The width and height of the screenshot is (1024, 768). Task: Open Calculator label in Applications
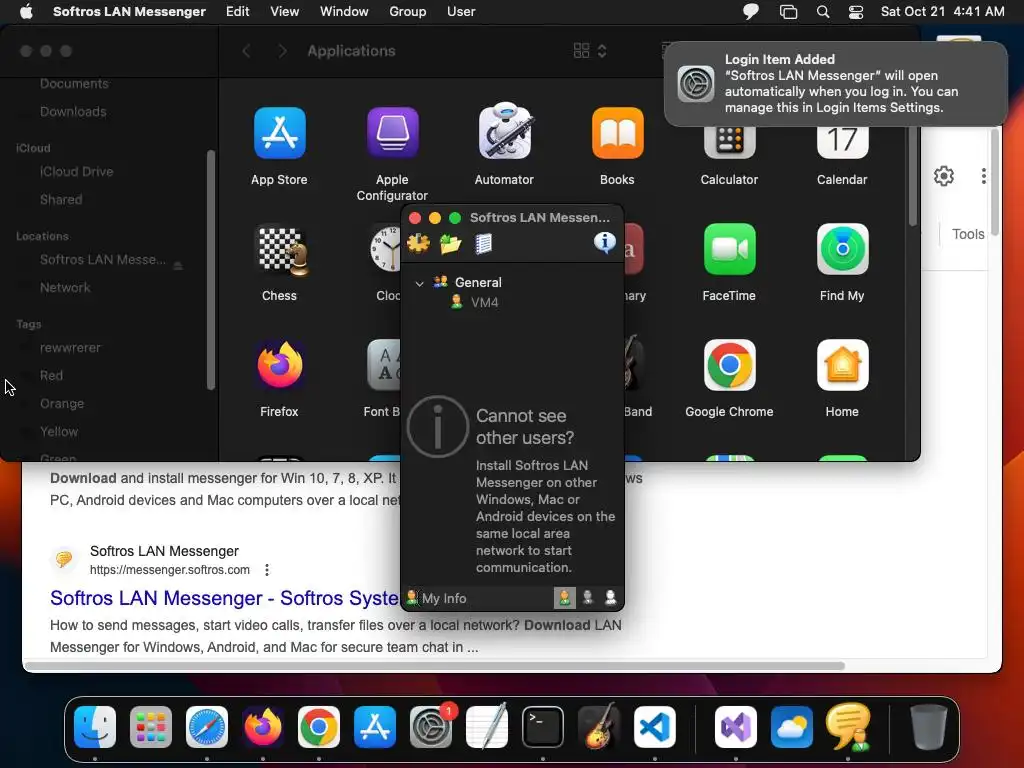pos(729,180)
